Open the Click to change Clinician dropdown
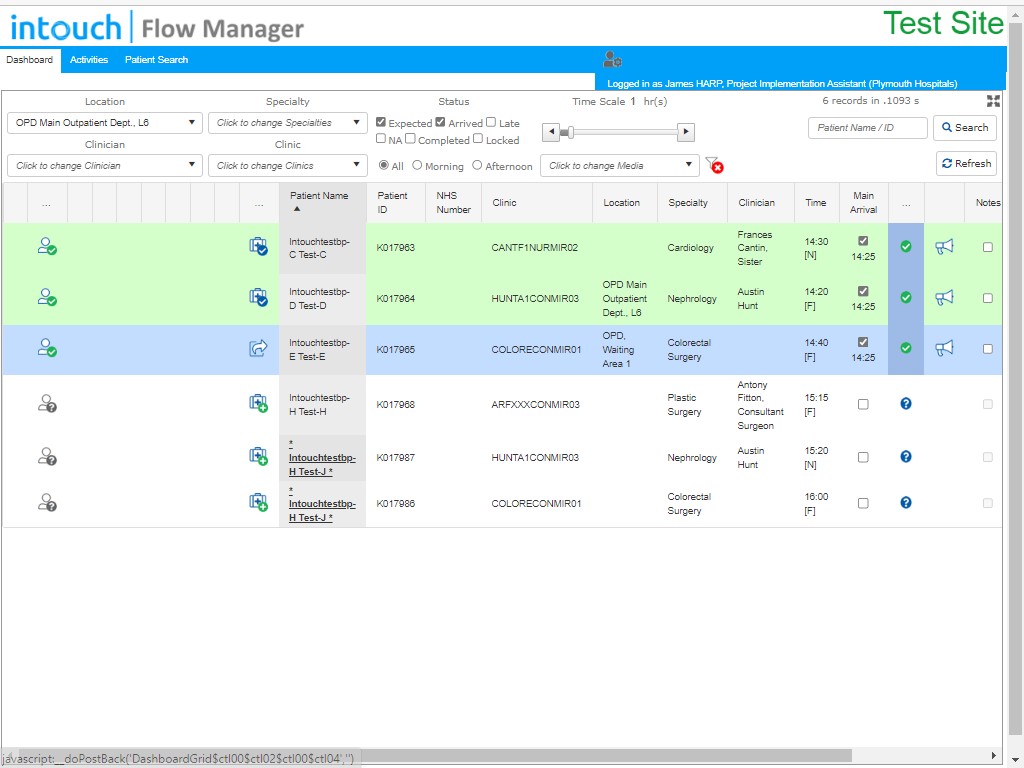This screenshot has width=1024, height=768. pyautogui.click(x=105, y=165)
